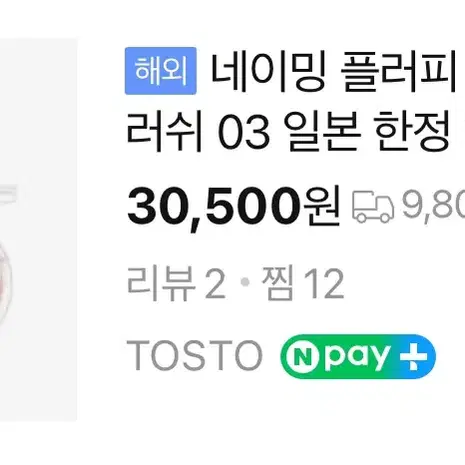Viewport: 465px width, 465px height.
Task: Open the product thumbnail image
Action: (x=38, y=230)
